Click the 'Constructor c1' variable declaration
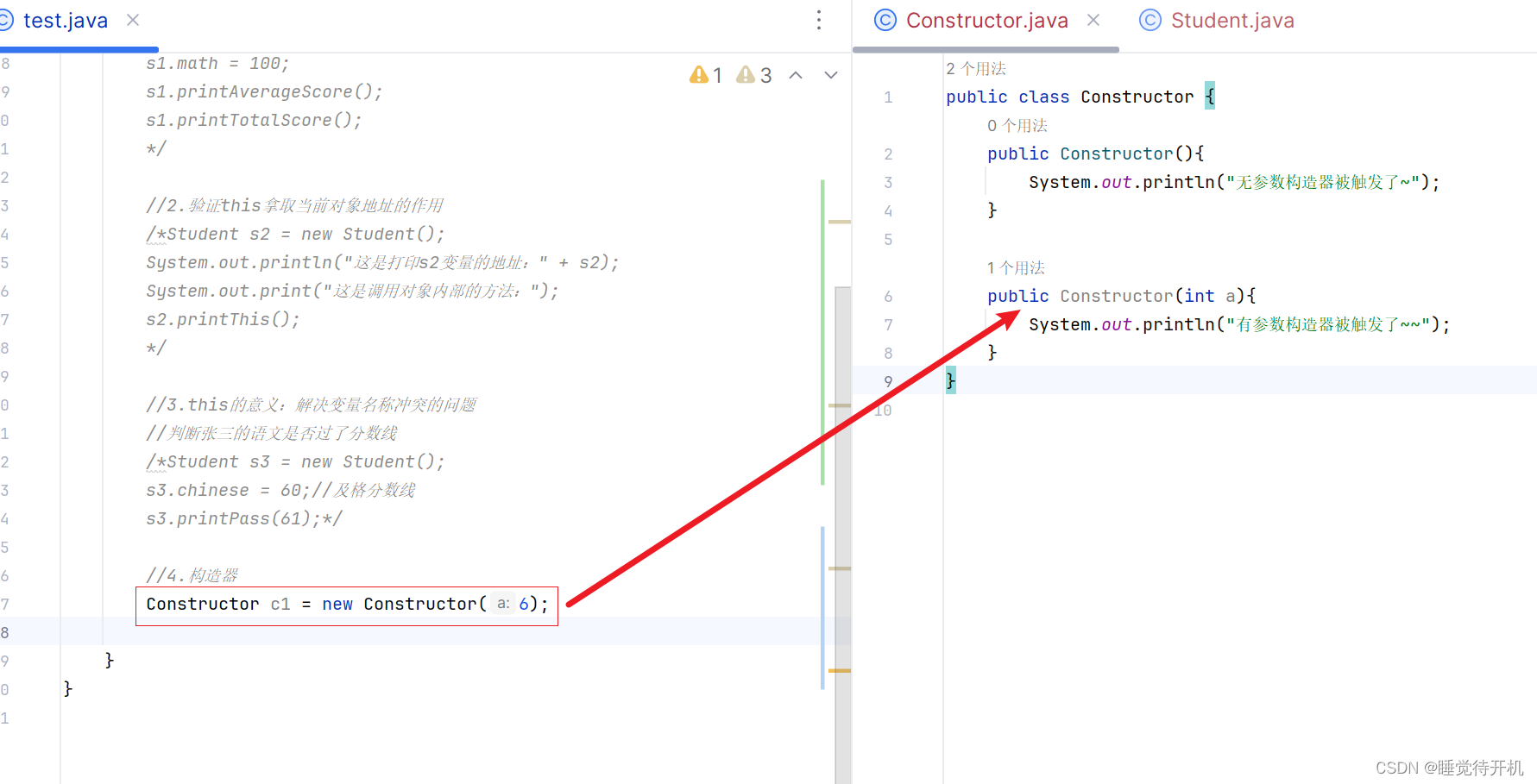The width and height of the screenshot is (1537, 784). tap(218, 604)
